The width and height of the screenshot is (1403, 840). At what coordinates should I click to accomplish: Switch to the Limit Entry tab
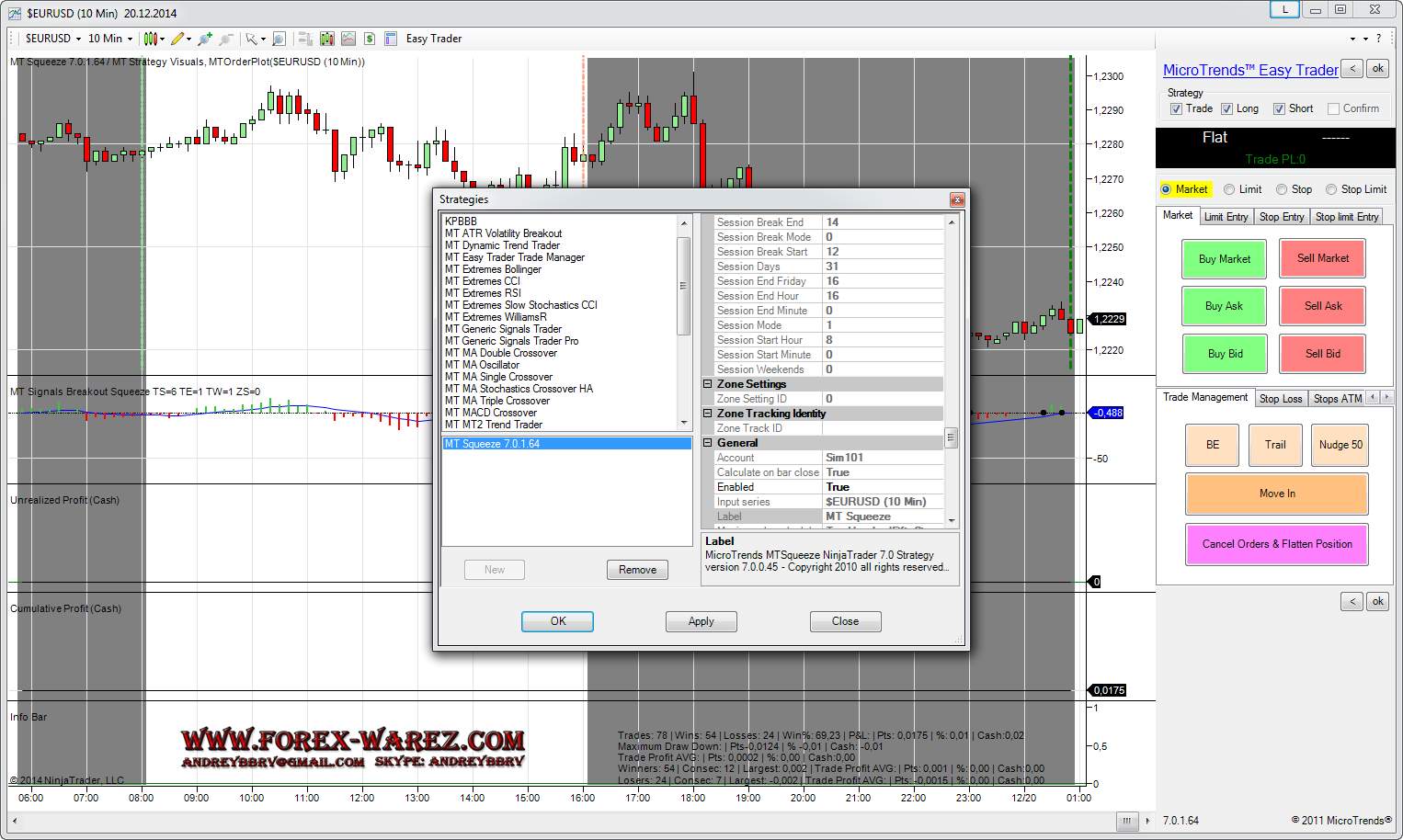coord(1226,217)
